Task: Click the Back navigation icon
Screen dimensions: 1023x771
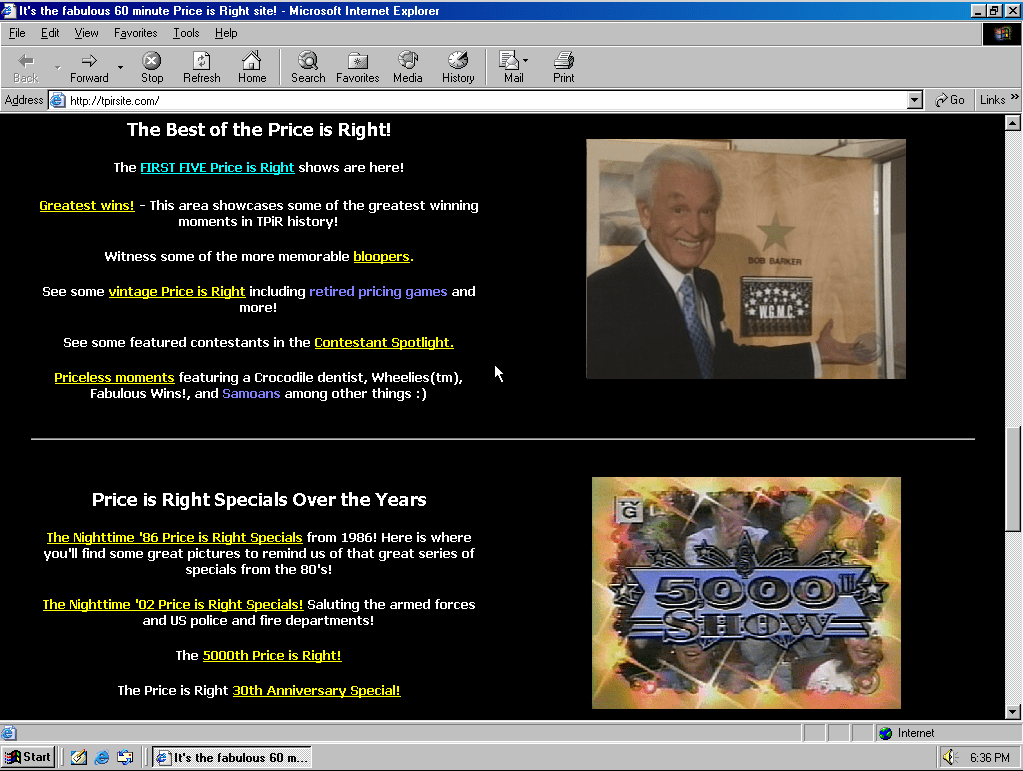Action: (x=23, y=67)
